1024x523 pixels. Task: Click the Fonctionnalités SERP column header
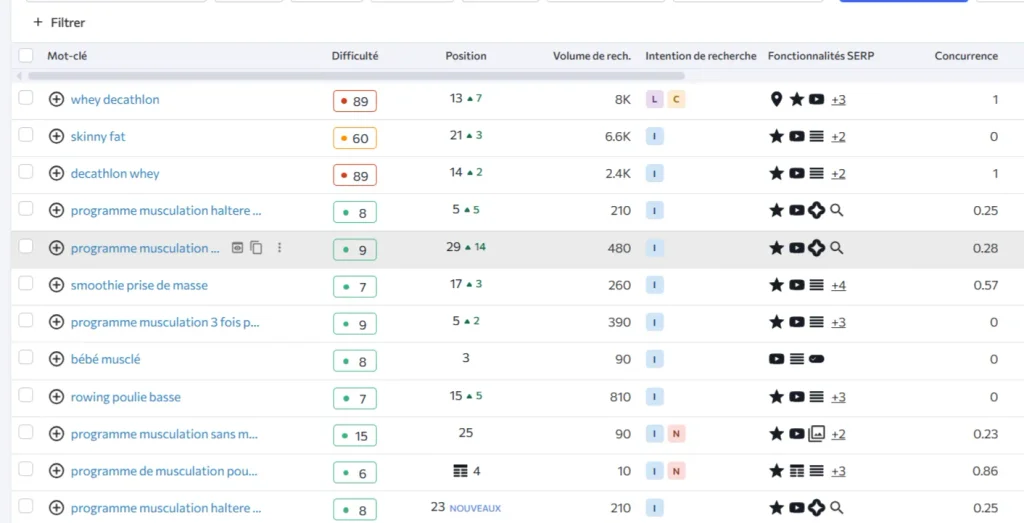(x=821, y=56)
